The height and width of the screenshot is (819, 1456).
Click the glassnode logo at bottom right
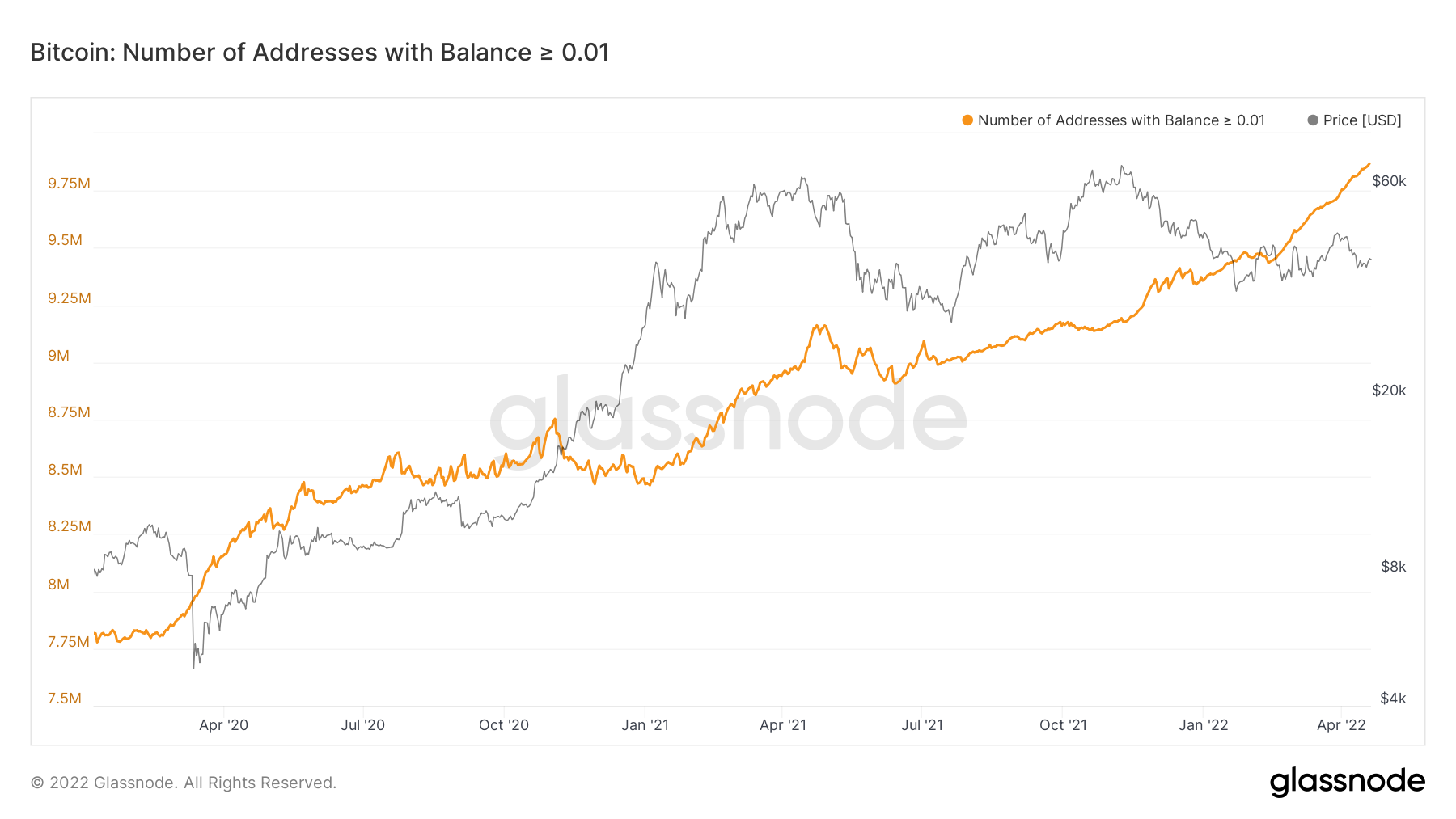[x=1347, y=782]
